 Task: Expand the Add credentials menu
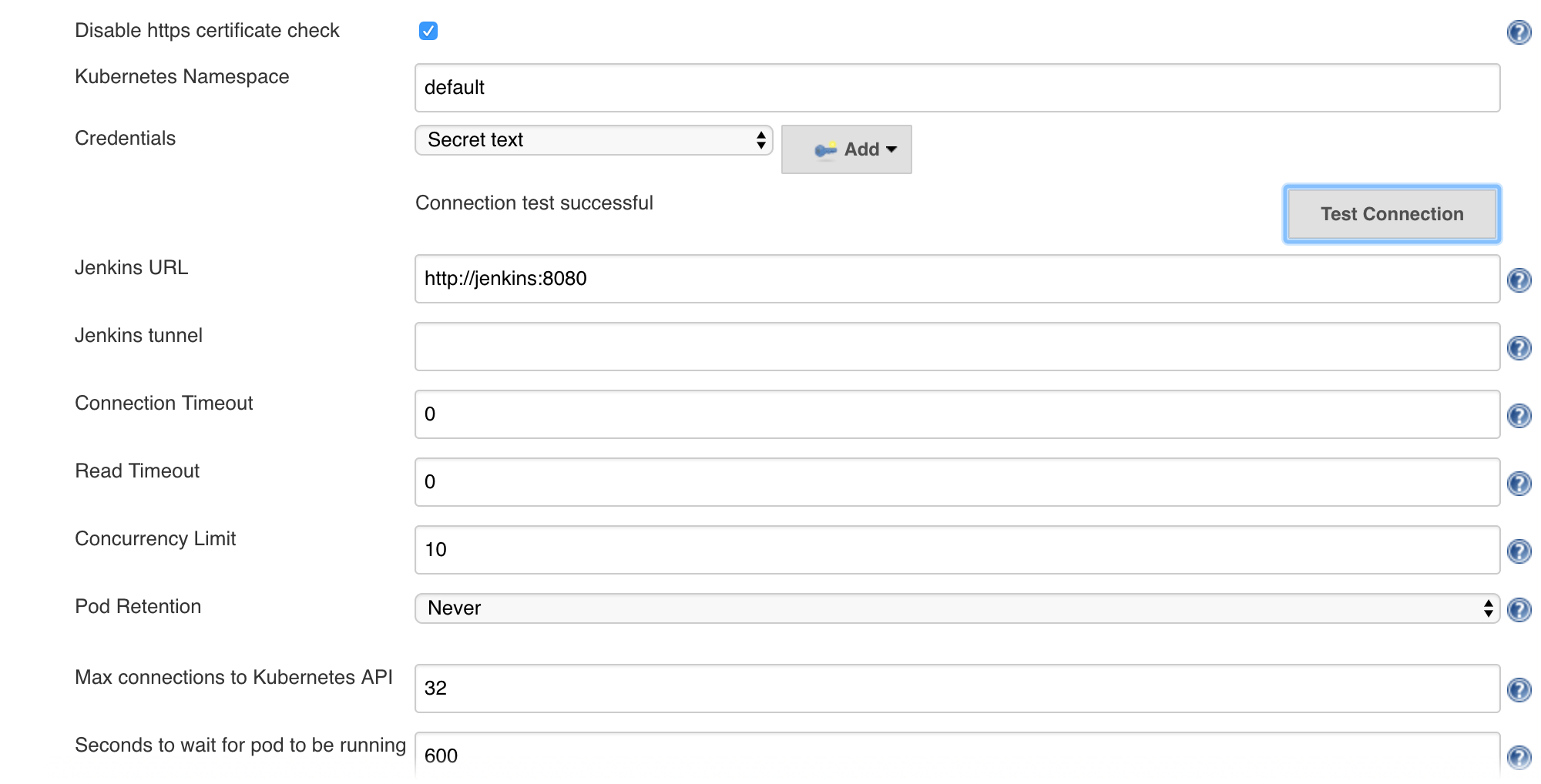847,149
